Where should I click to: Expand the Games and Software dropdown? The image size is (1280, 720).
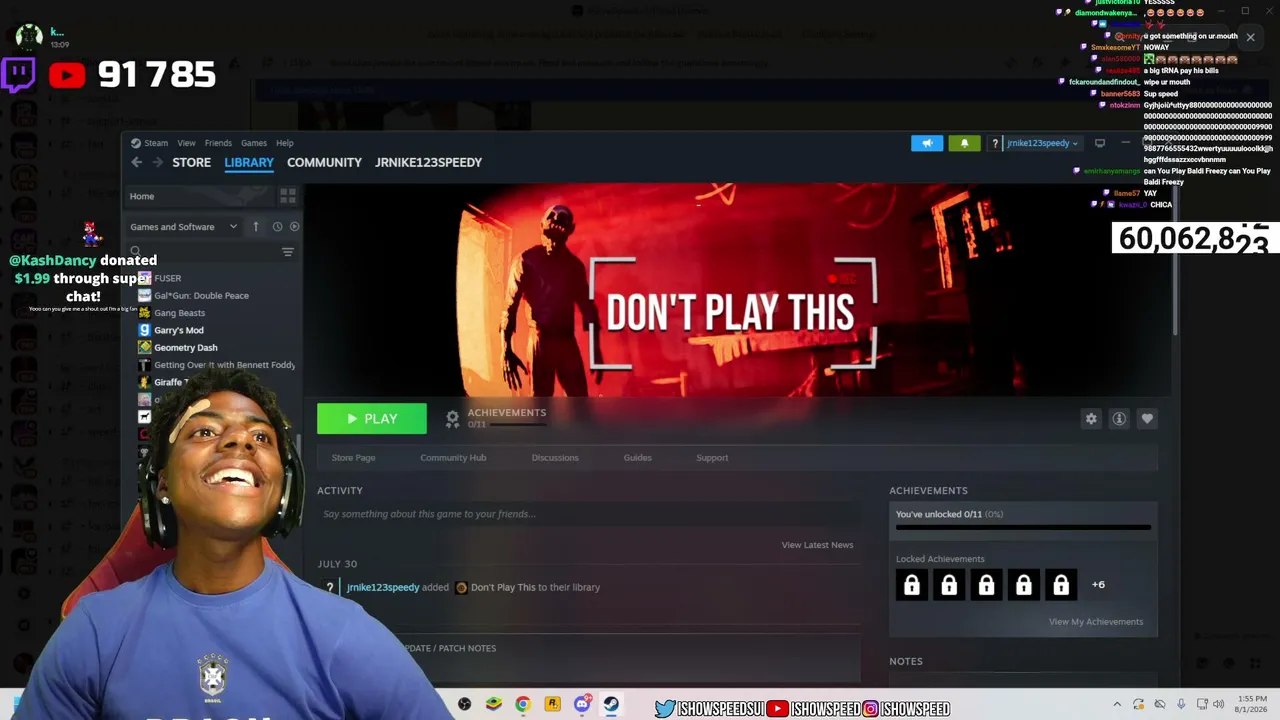pos(184,227)
